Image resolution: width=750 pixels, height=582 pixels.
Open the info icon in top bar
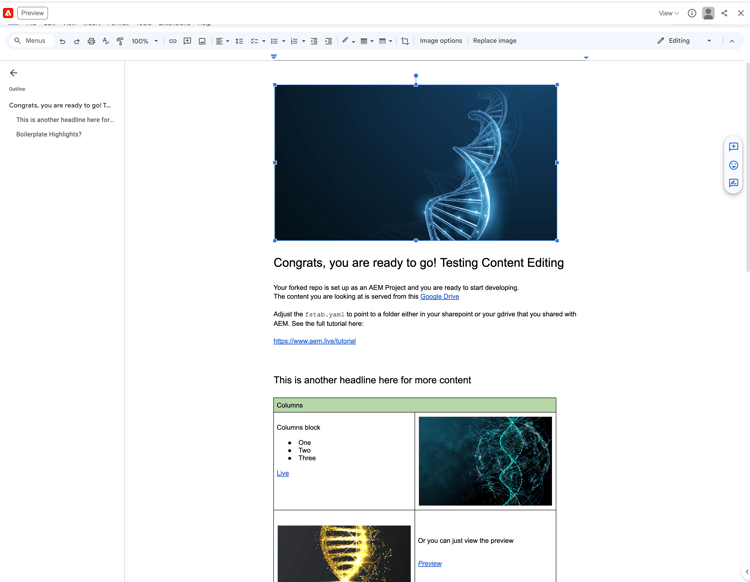(692, 13)
